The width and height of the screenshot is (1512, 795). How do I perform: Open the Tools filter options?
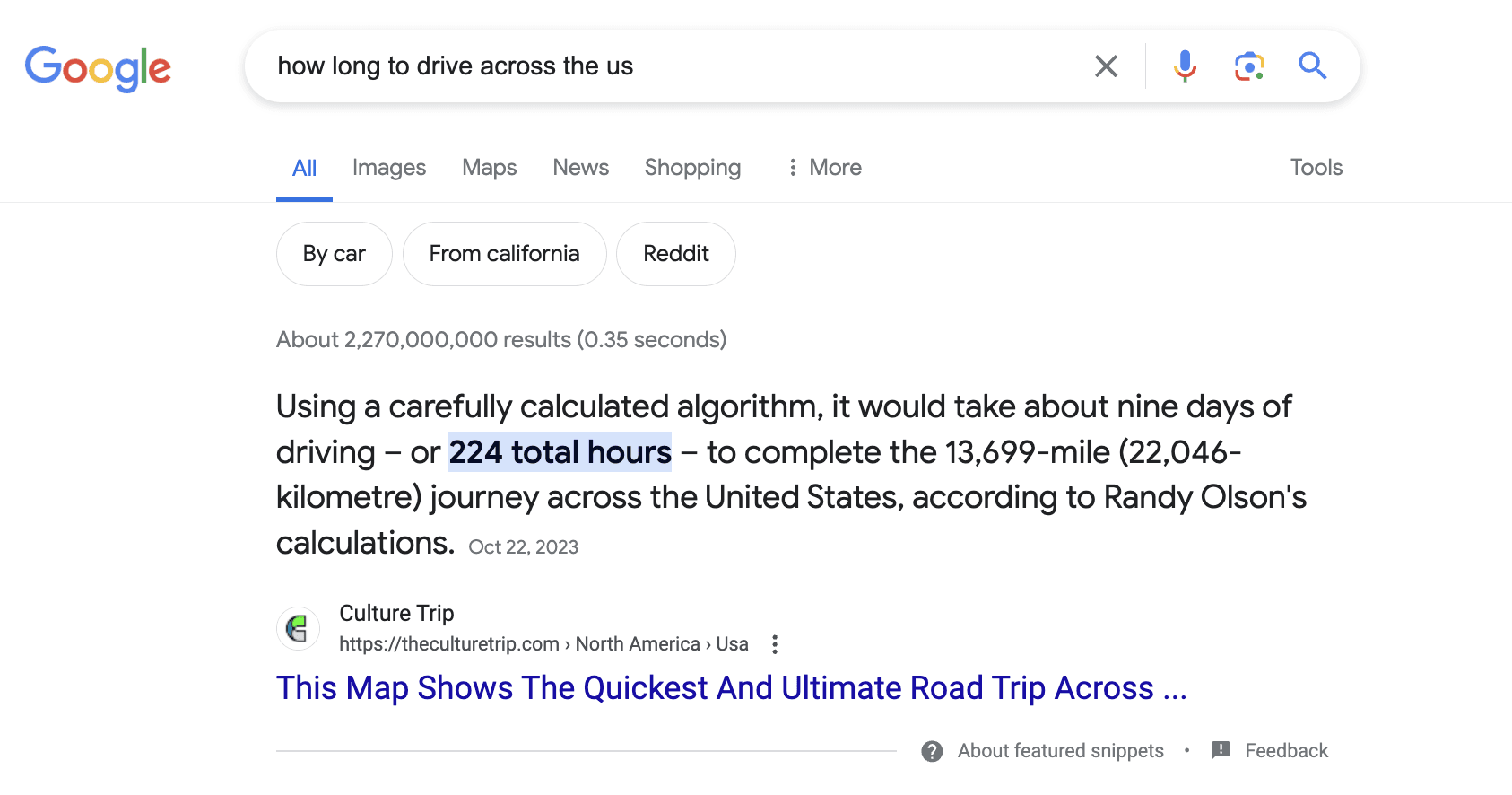tap(1316, 168)
